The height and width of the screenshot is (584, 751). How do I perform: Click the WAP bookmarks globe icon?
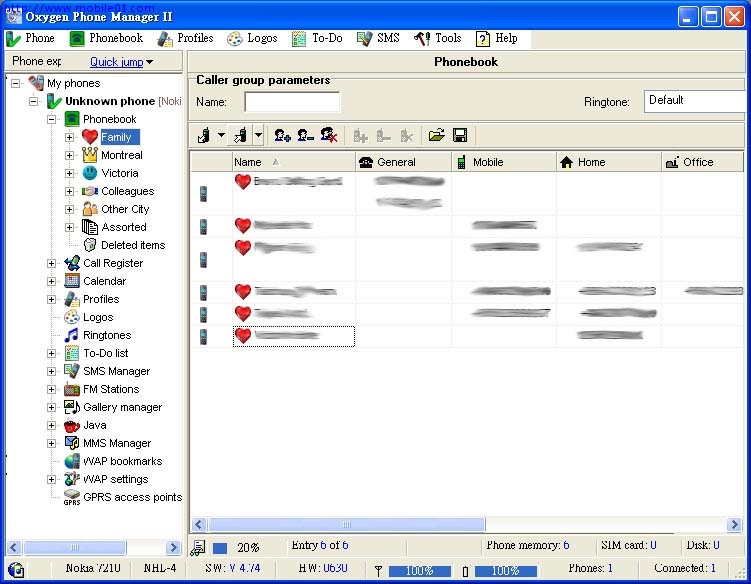tap(71, 461)
